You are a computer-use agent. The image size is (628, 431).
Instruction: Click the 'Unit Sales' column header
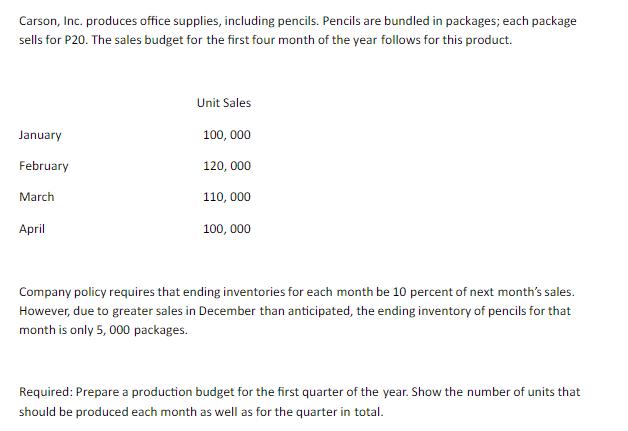224,103
